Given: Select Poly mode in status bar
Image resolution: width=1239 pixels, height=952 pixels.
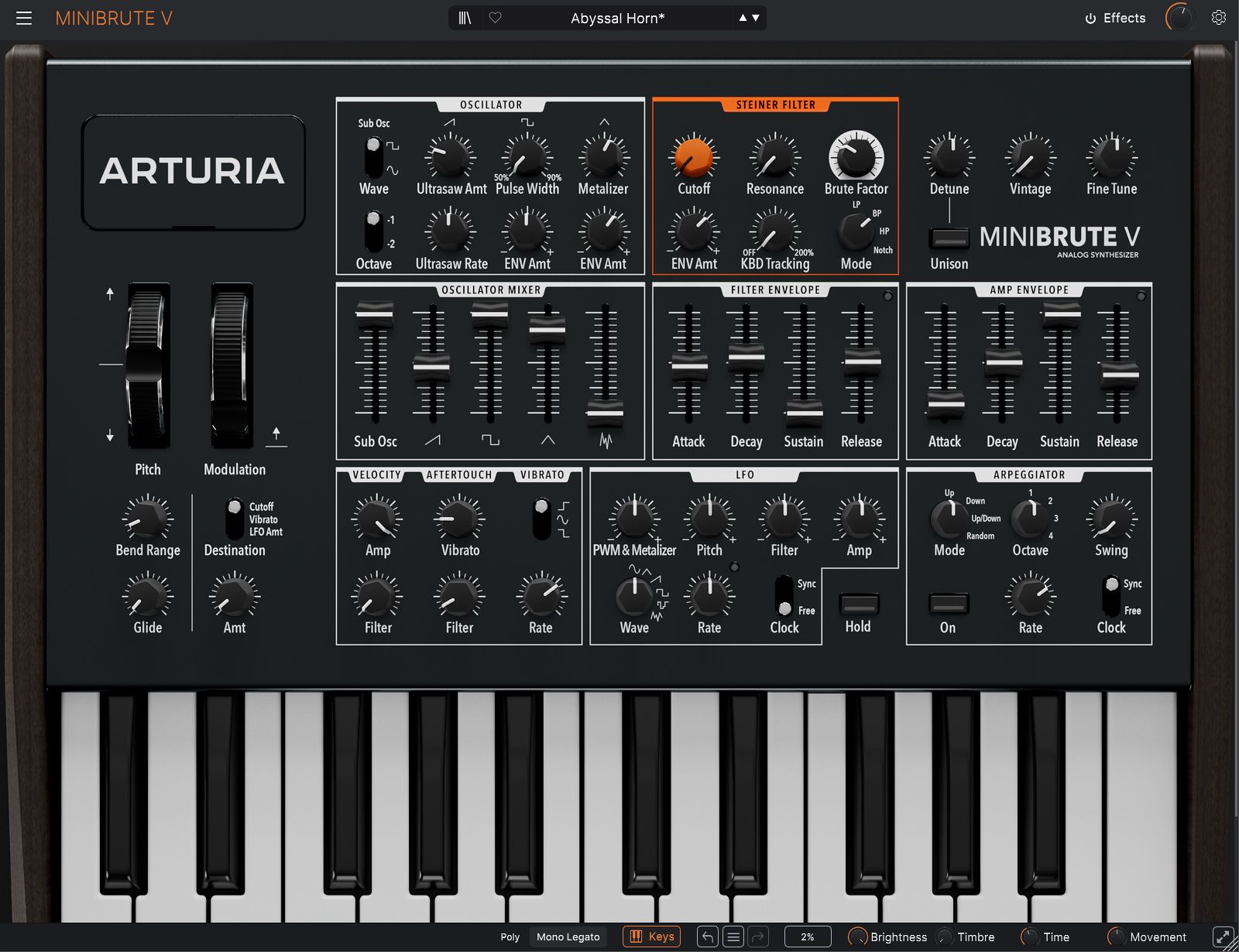Looking at the screenshot, I should [510, 937].
